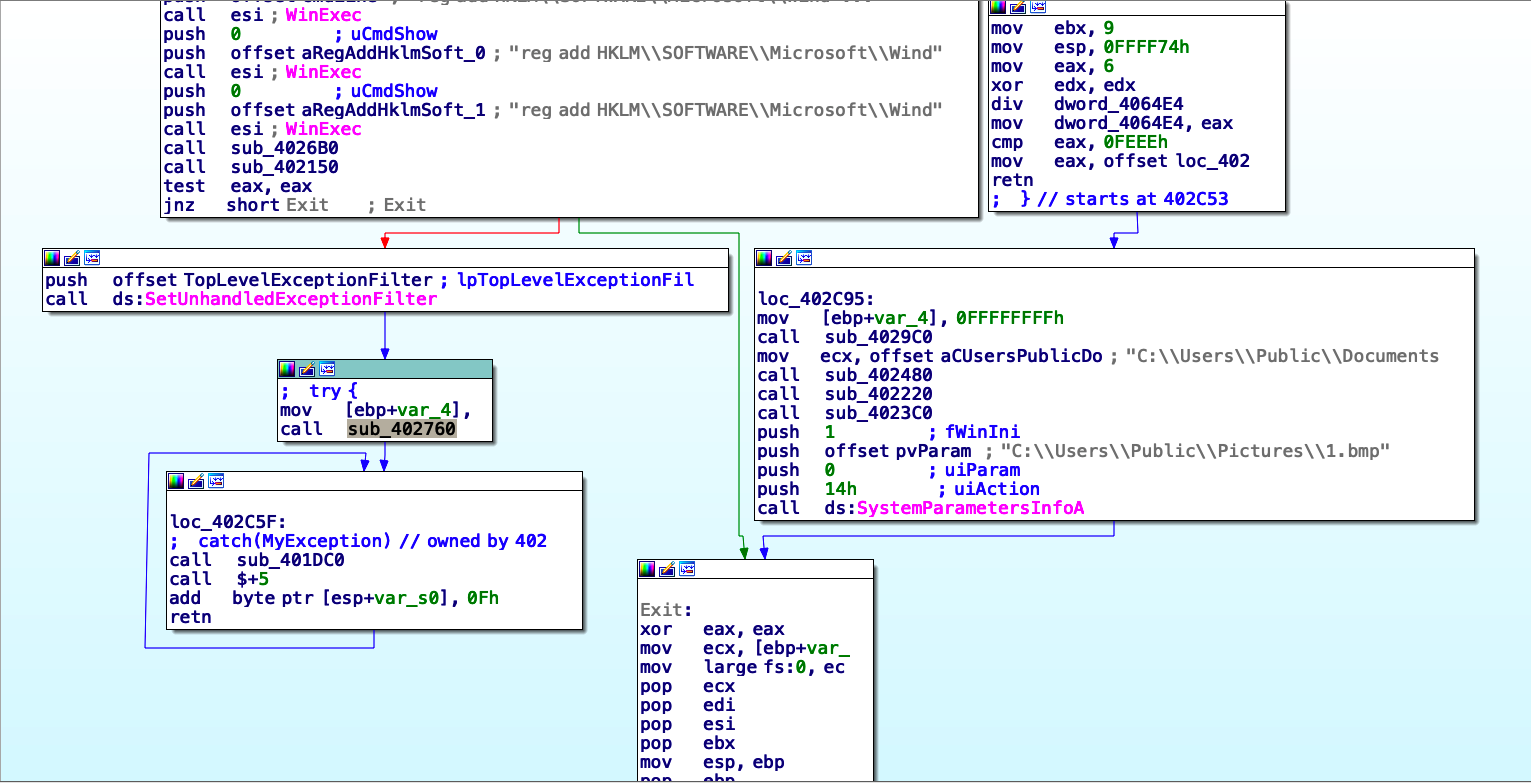Click the Exit label in bottom block

click(x=663, y=610)
